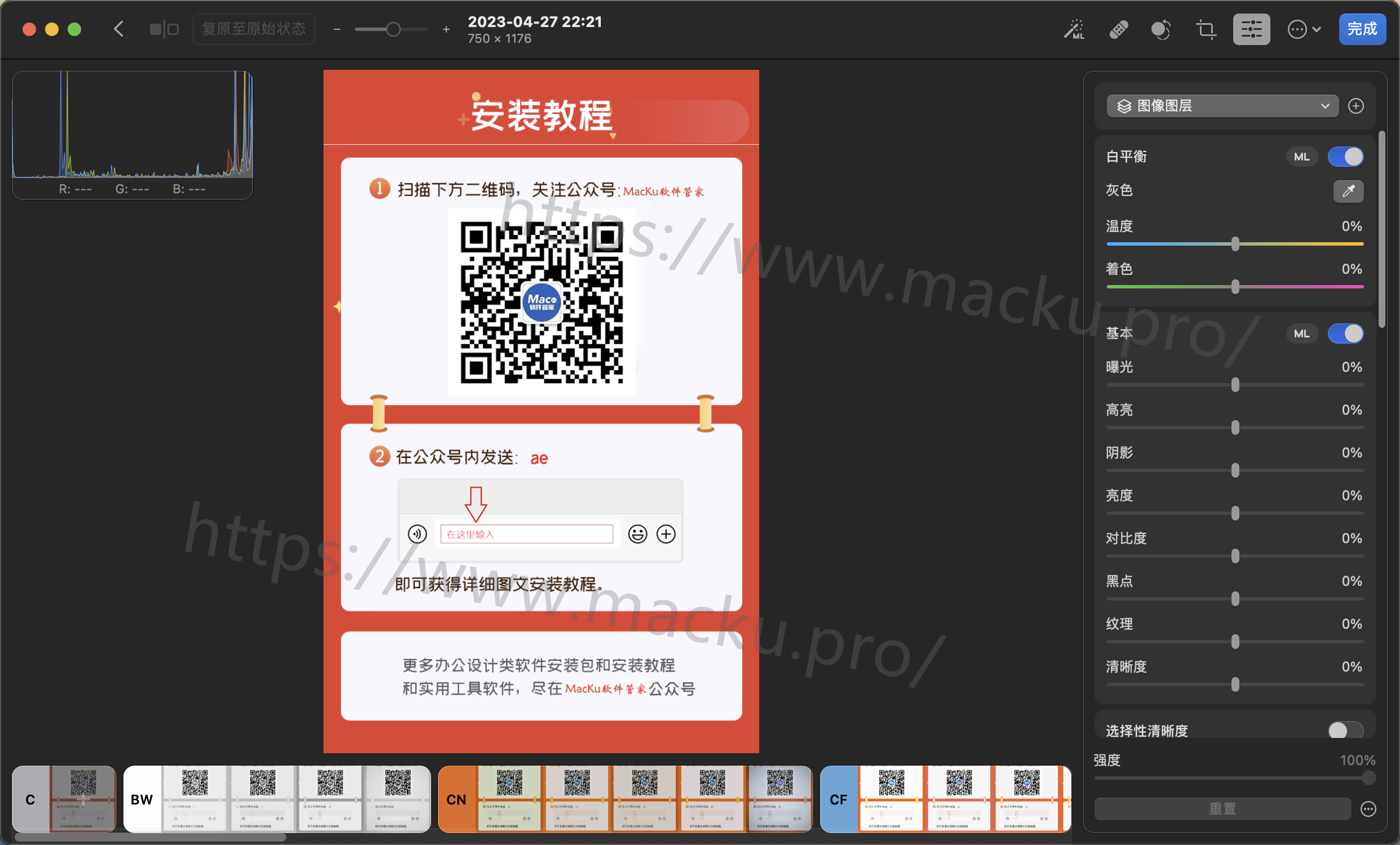Adjust the 温度 slider
Image resolution: width=1400 pixels, height=845 pixels.
click(x=1235, y=244)
